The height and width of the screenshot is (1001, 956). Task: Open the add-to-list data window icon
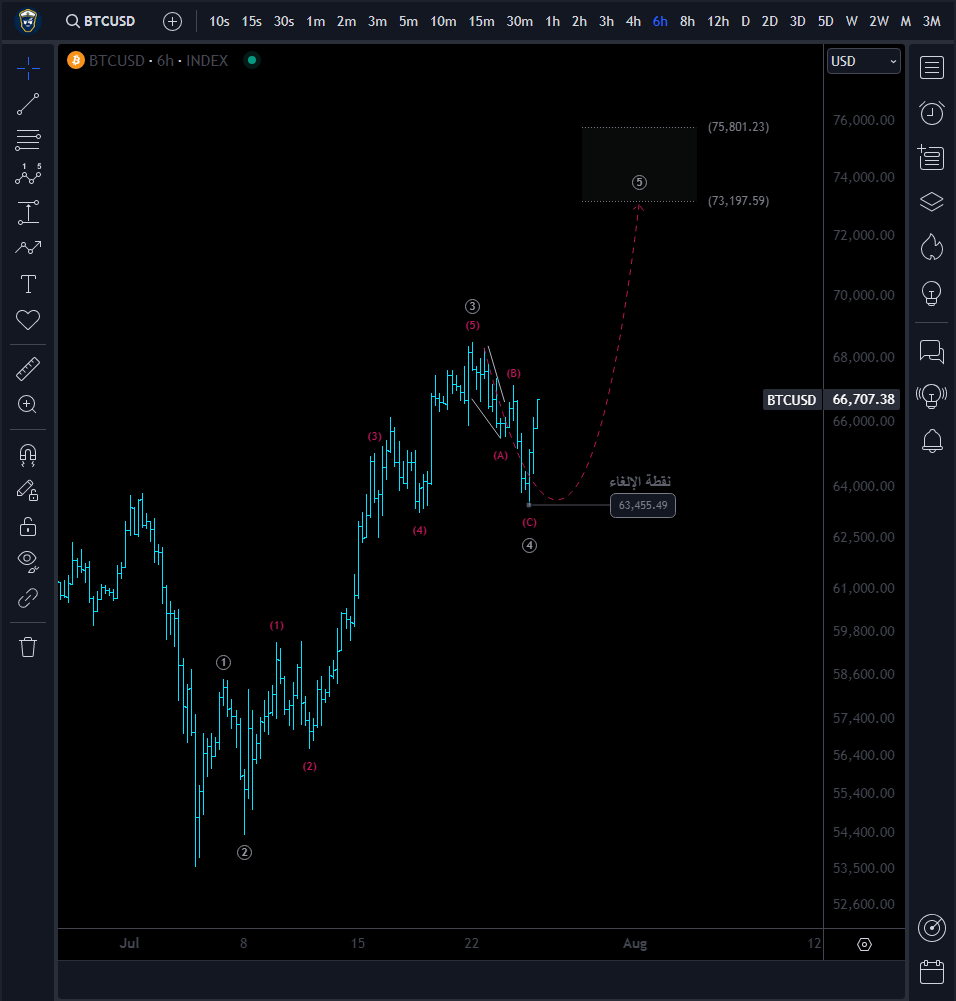(x=931, y=157)
